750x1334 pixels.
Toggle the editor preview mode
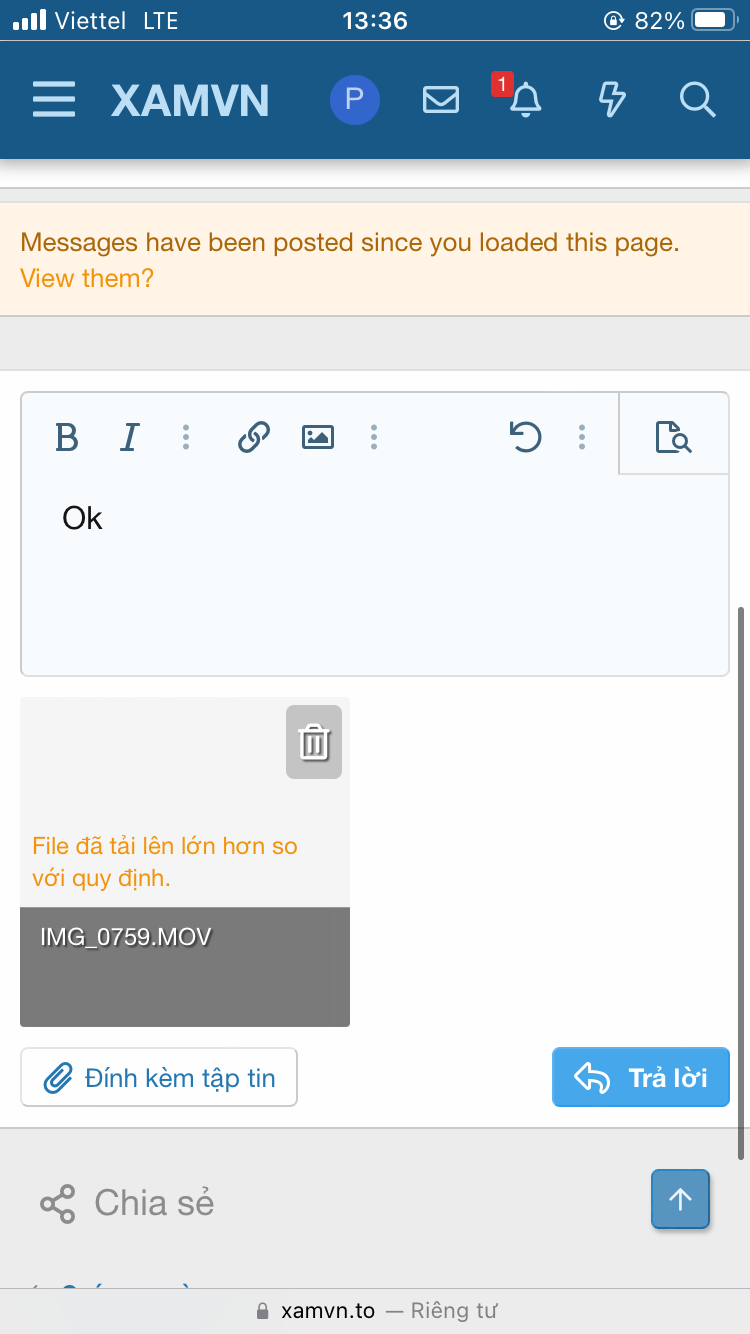coord(673,437)
